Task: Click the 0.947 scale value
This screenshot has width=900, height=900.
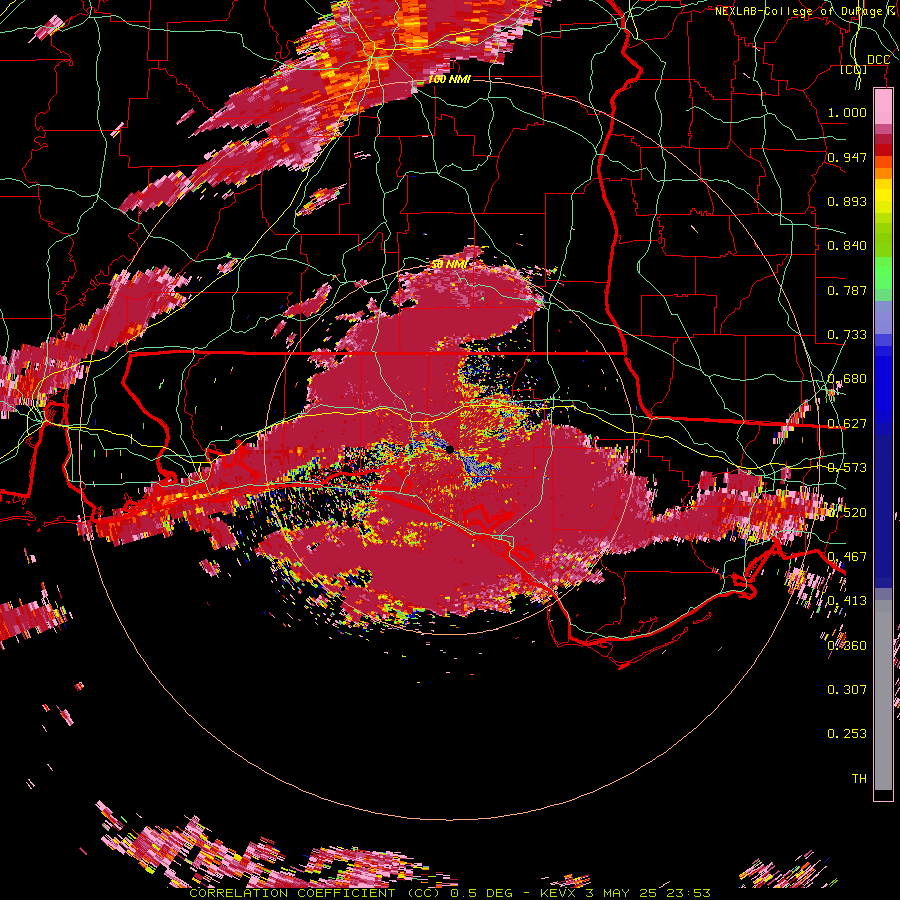Action: pos(847,157)
